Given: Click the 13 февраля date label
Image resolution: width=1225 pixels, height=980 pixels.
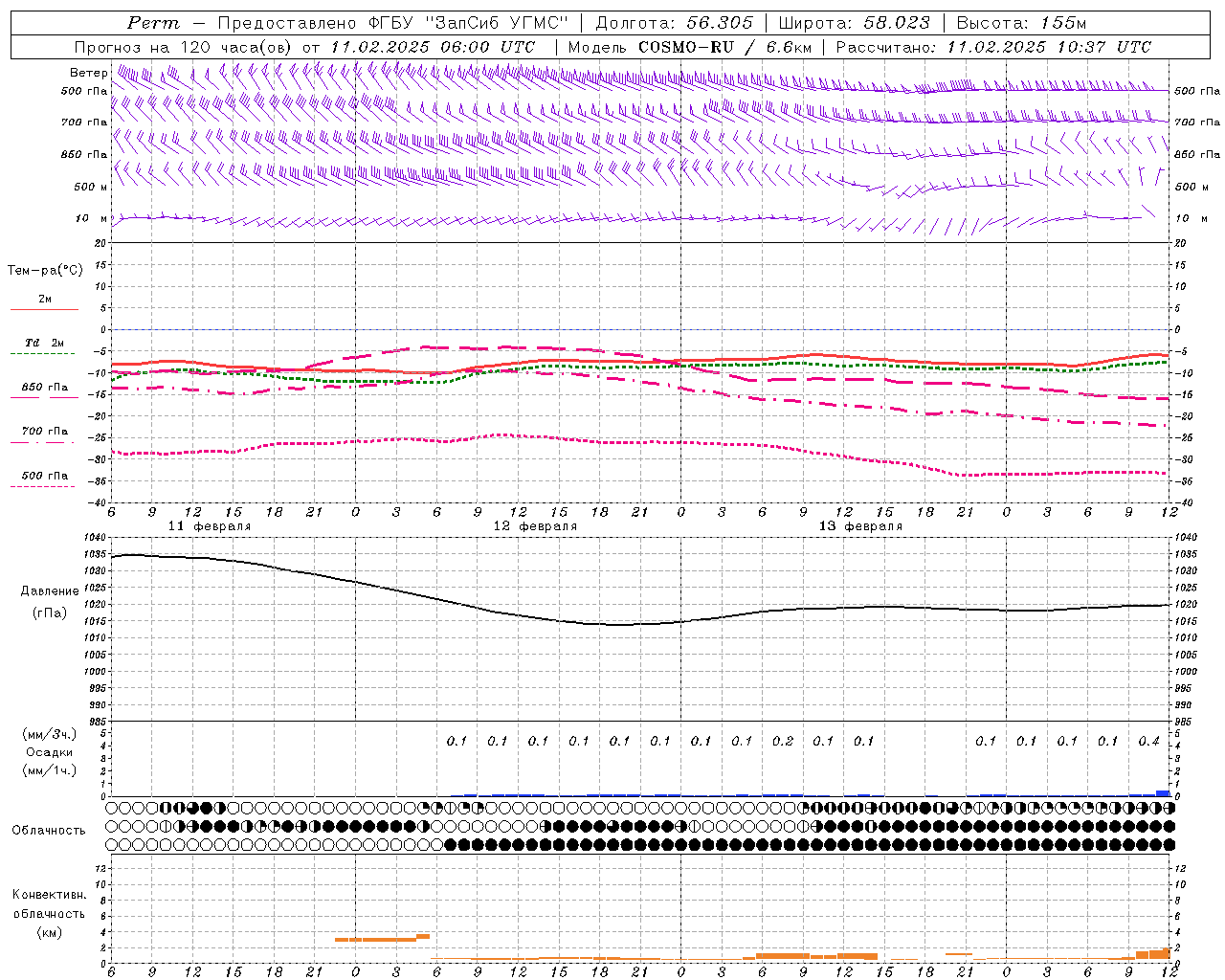Looking at the screenshot, I should point(860,526).
